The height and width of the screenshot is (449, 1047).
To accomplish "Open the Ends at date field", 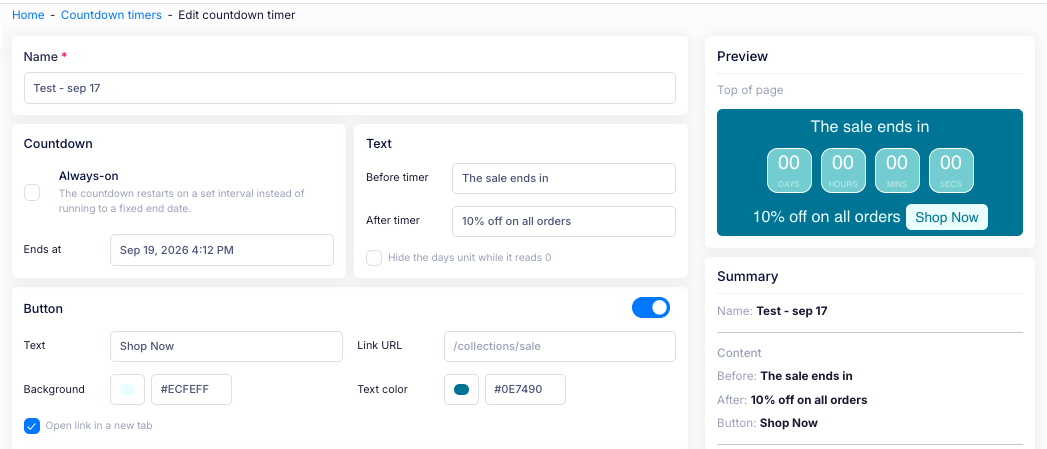I will (x=222, y=250).
